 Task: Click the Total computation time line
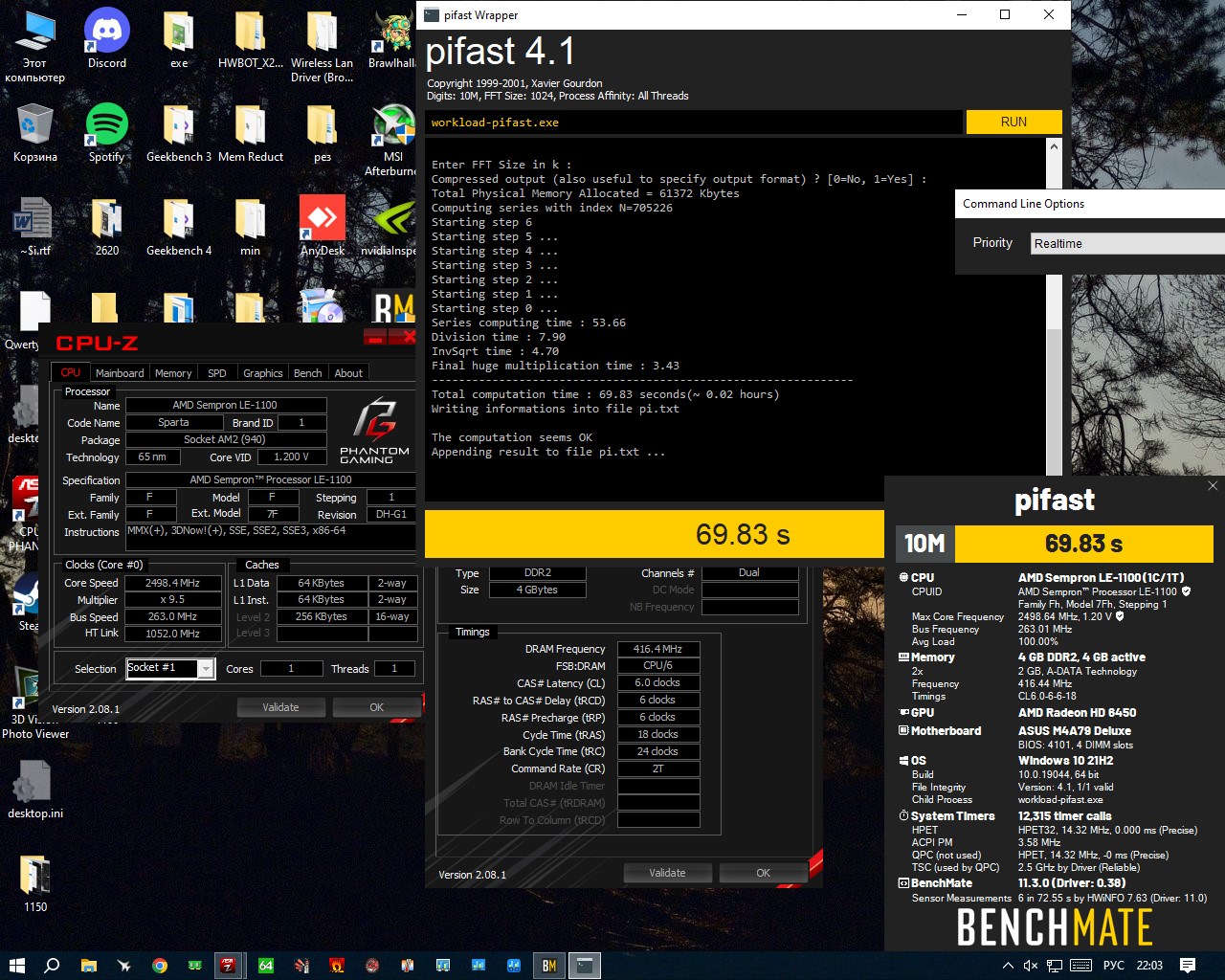pos(605,394)
